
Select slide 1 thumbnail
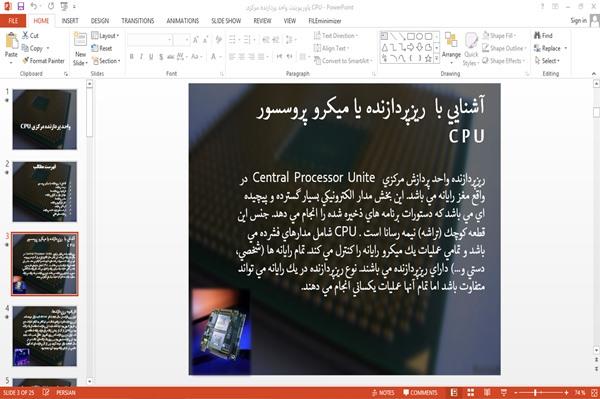click(x=44, y=119)
